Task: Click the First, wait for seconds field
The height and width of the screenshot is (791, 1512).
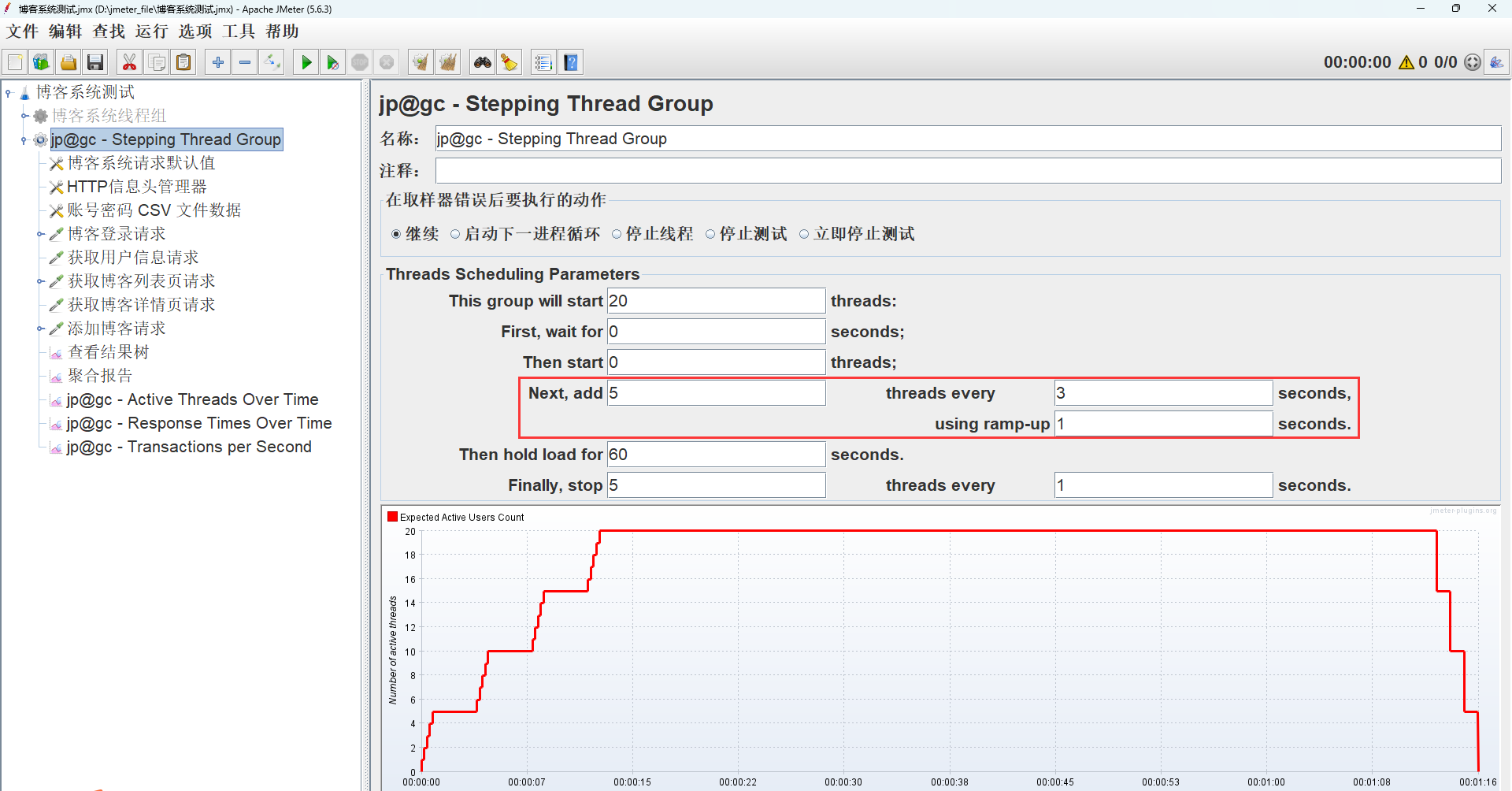Action: click(716, 332)
